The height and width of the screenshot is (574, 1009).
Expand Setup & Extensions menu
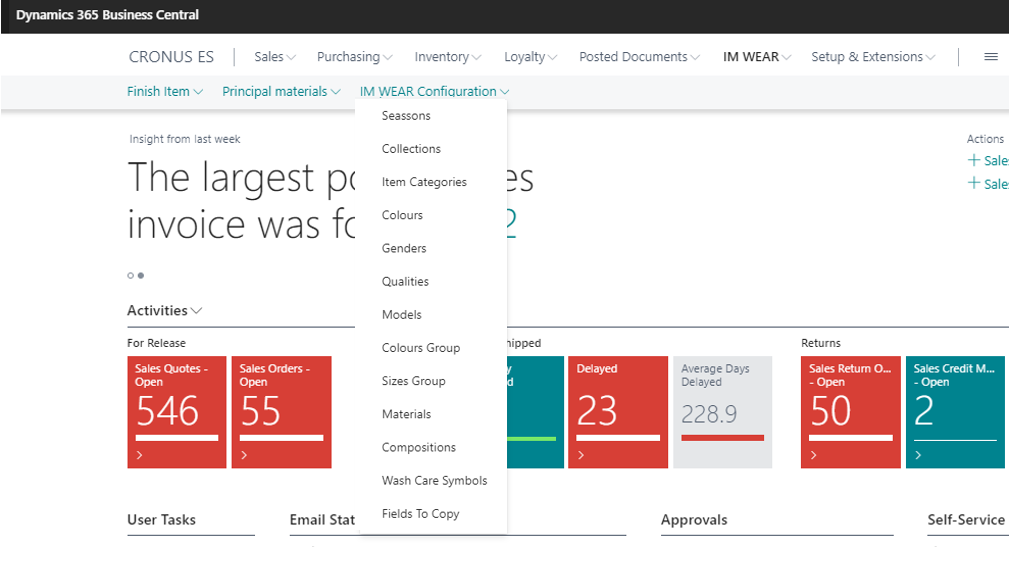(x=873, y=57)
